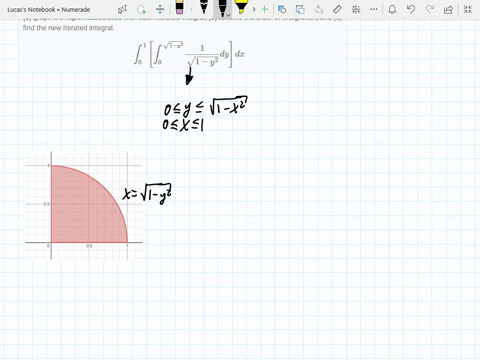Select the lasso select tool
The image size is (480, 360).
tap(142, 9)
